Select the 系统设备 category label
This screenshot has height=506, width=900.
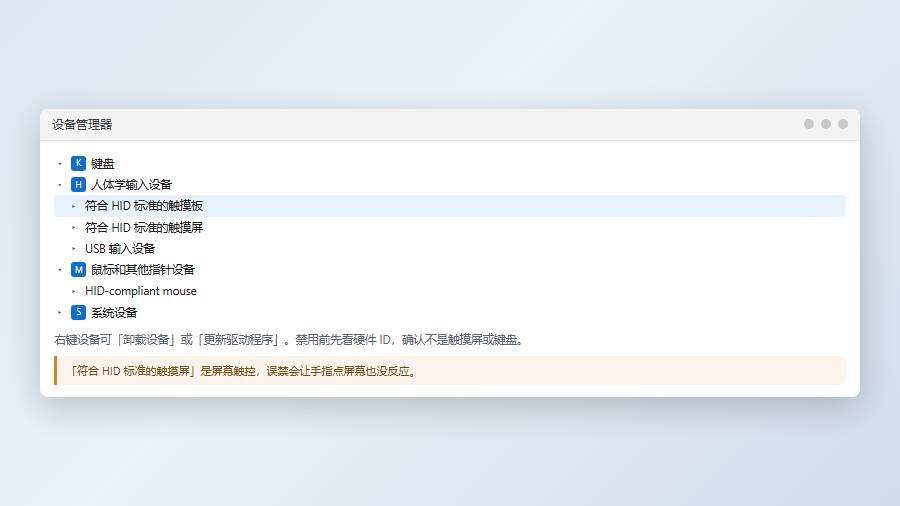114,313
